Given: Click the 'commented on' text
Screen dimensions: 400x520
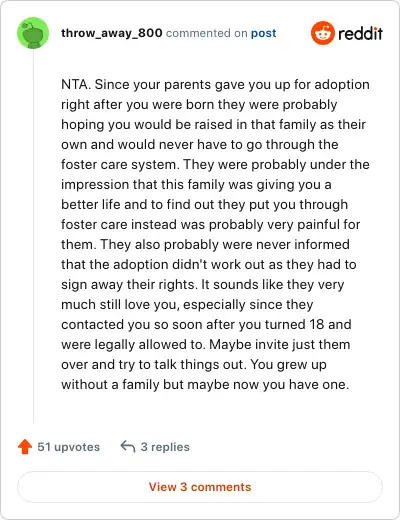Looking at the screenshot, I should pos(206,33).
